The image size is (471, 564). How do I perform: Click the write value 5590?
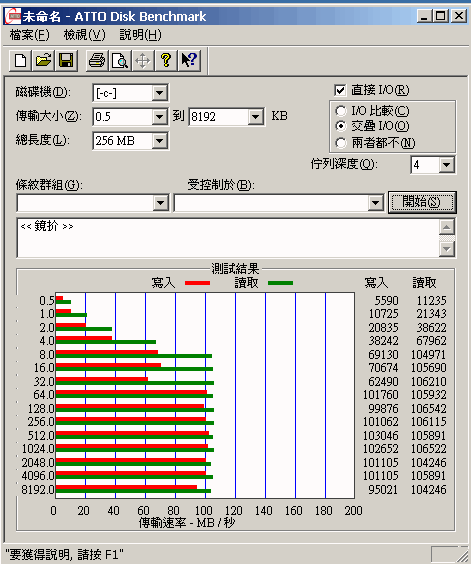click(x=386, y=301)
